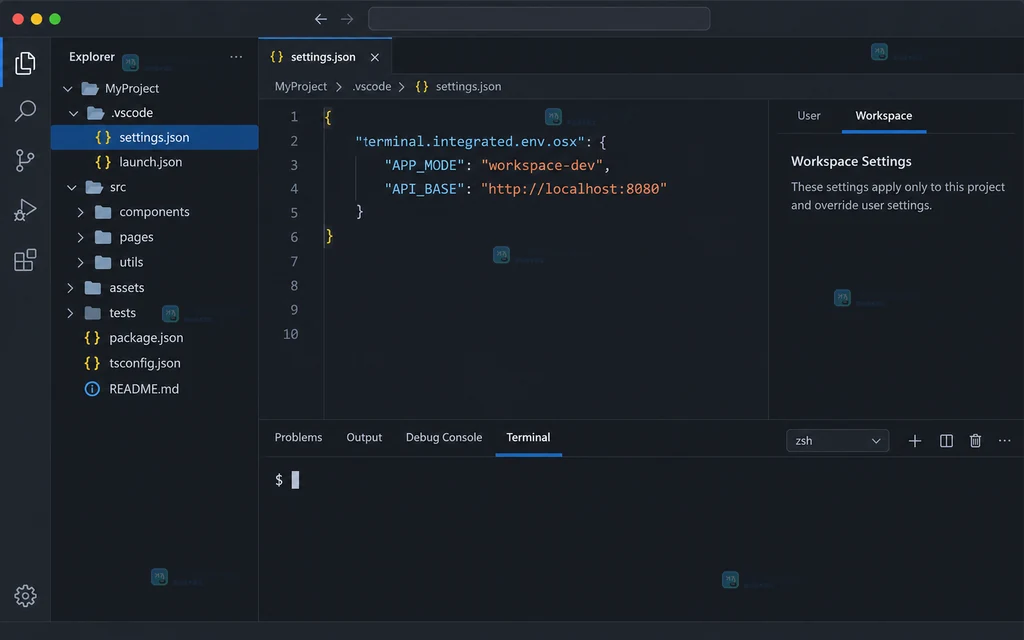Select the Workspace settings tab
Screen dimensions: 1024x640
(x=884, y=116)
